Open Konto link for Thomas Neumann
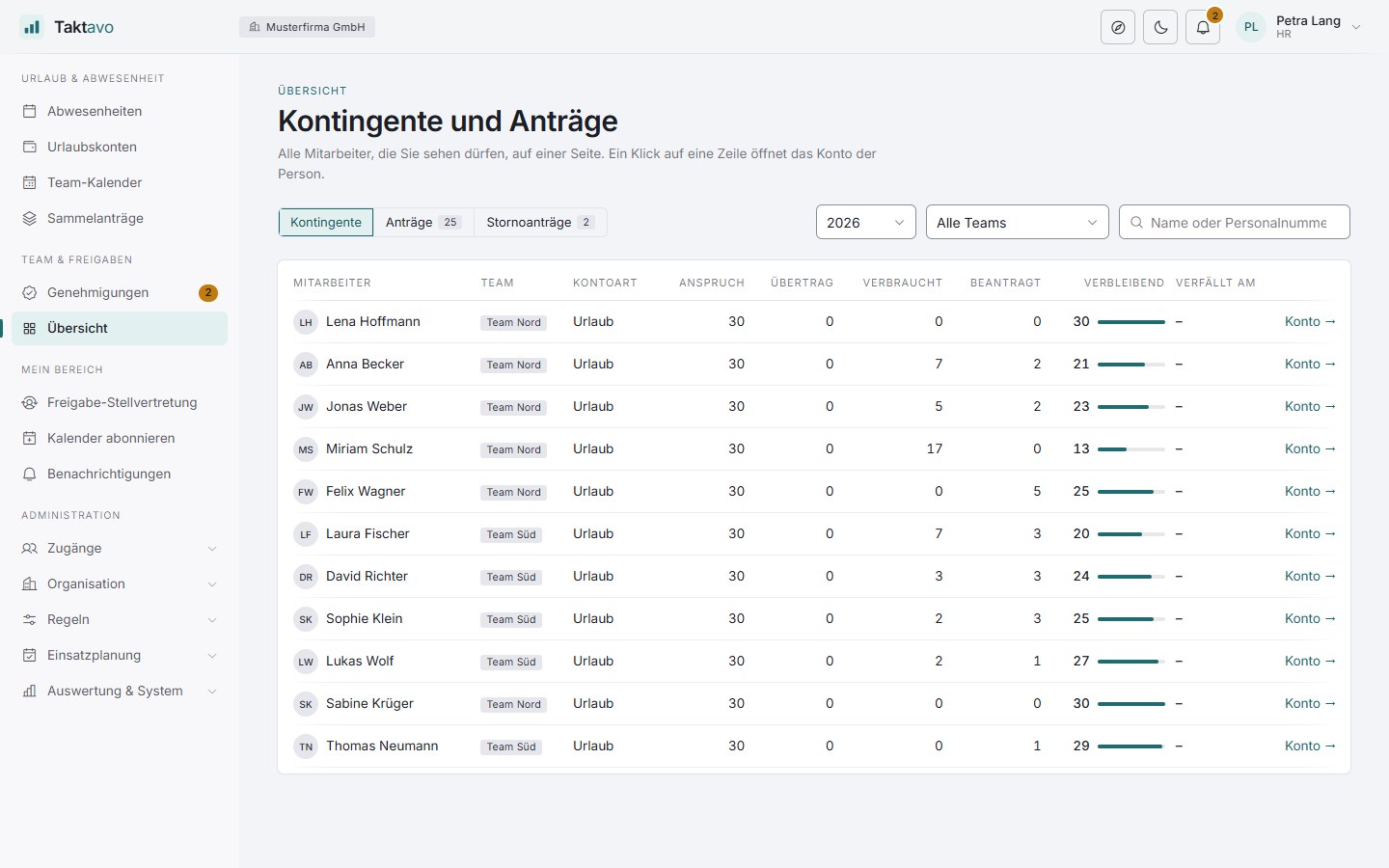 1310,746
